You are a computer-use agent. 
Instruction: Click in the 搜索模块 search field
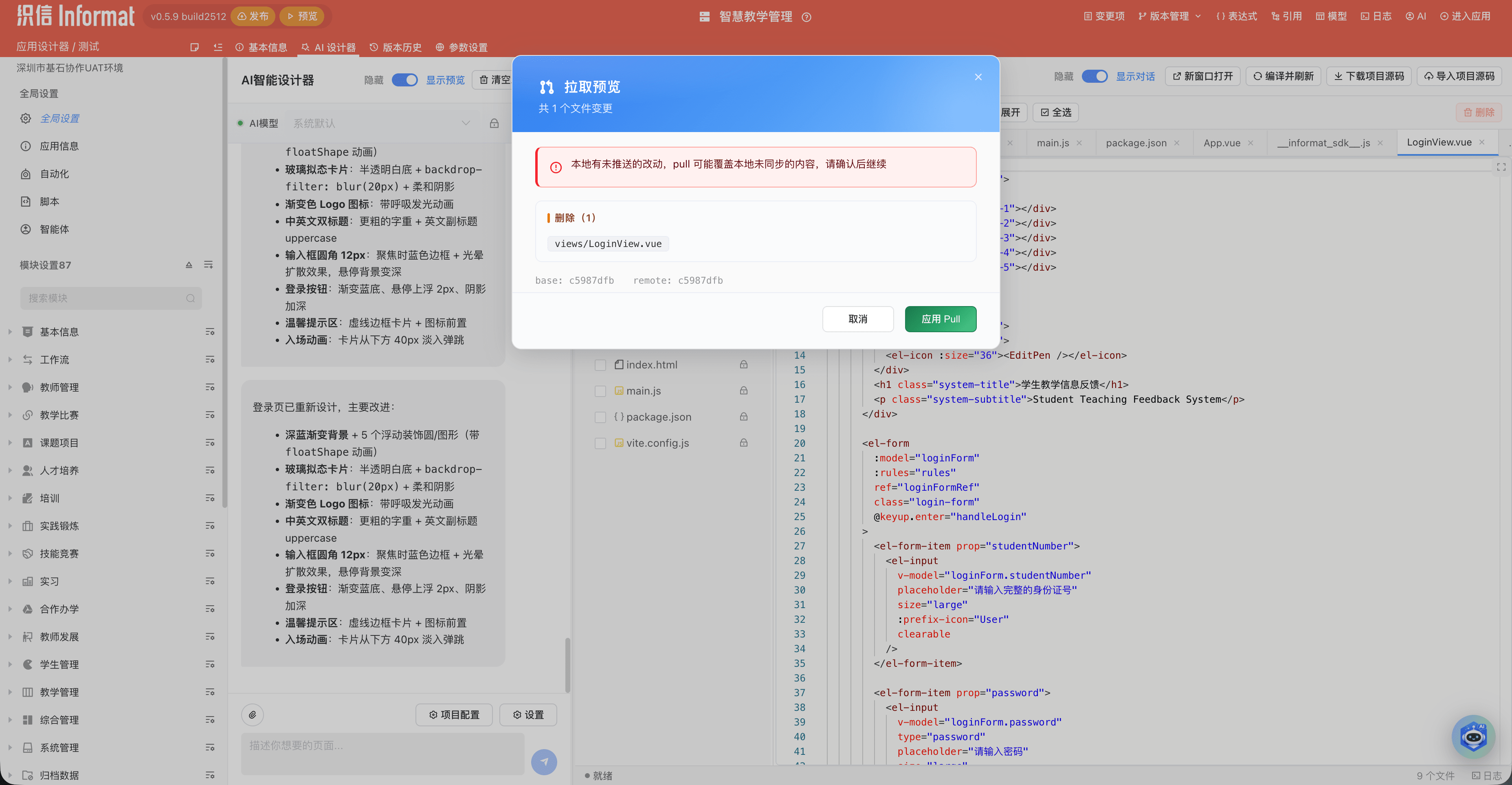111,298
